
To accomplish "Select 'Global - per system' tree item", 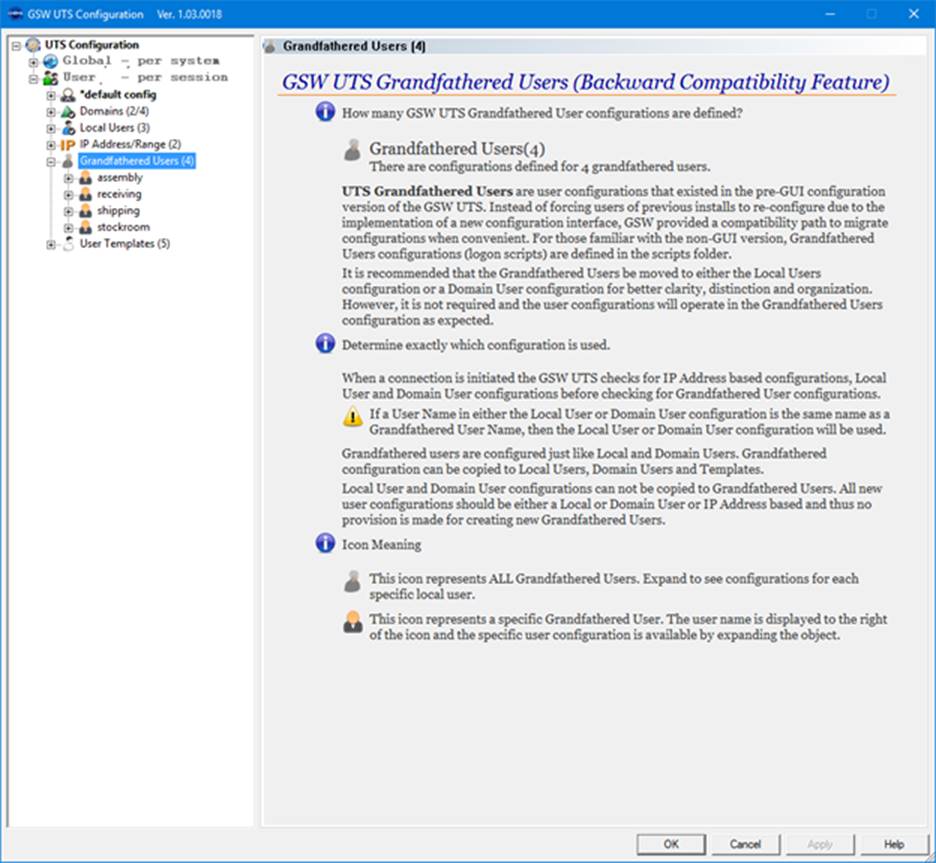I will 141,61.
